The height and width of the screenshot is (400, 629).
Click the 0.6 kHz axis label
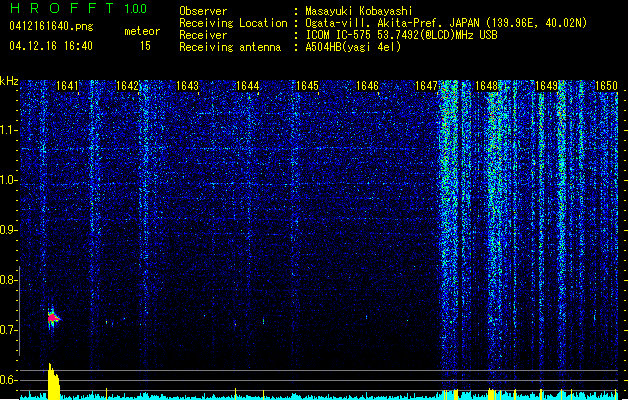coord(9,380)
